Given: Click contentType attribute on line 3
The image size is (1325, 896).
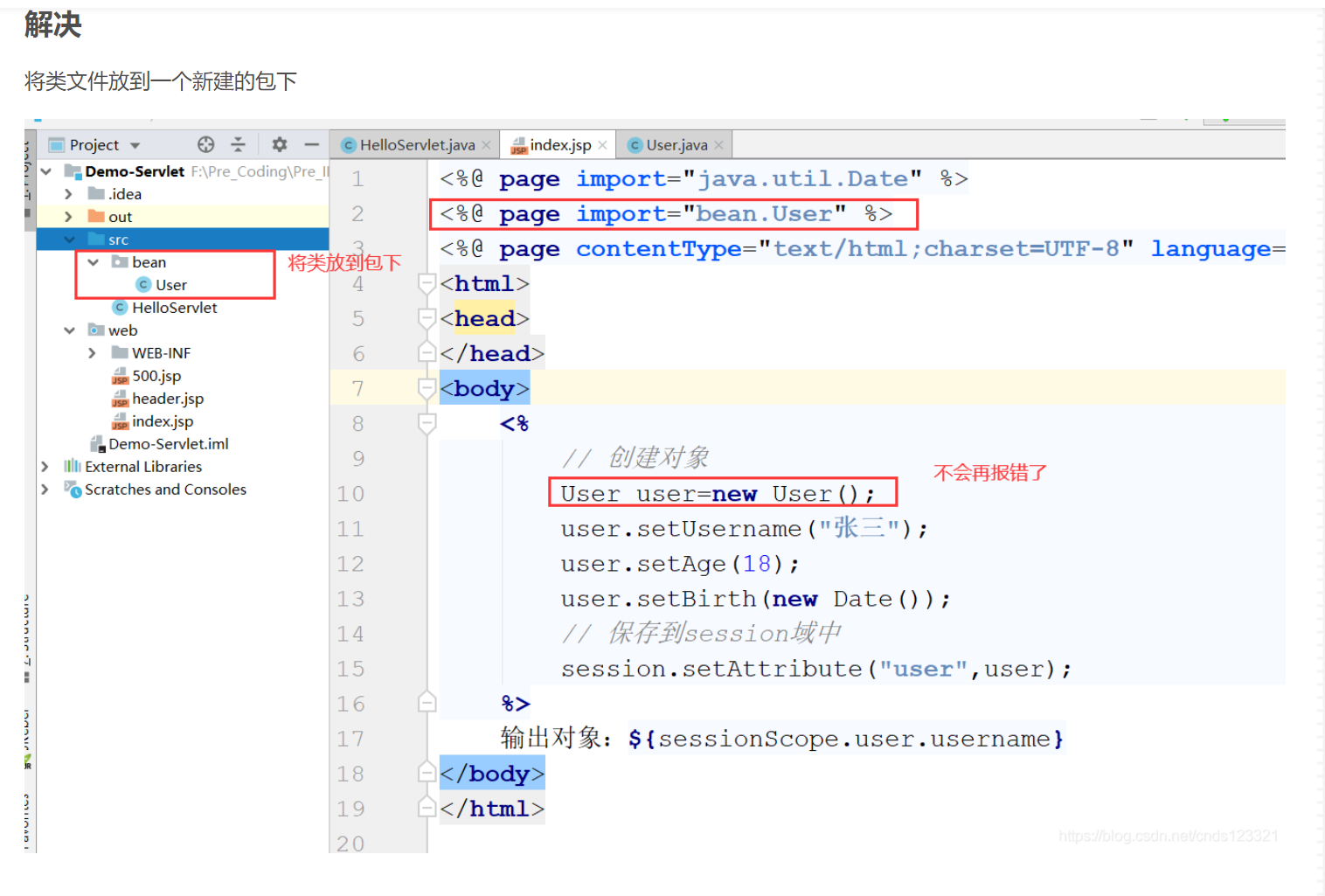Looking at the screenshot, I should coord(658,249).
